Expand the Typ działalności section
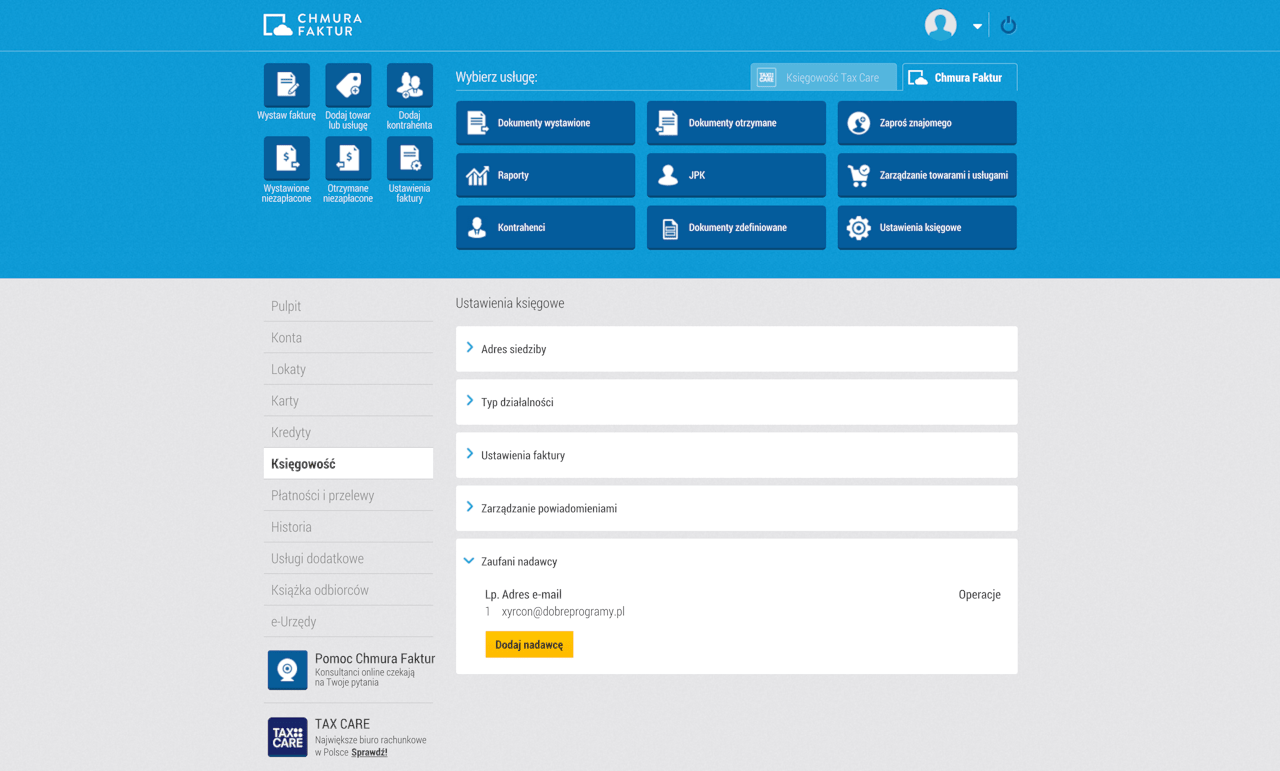The height and width of the screenshot is (771, 1280). [517, 402]
